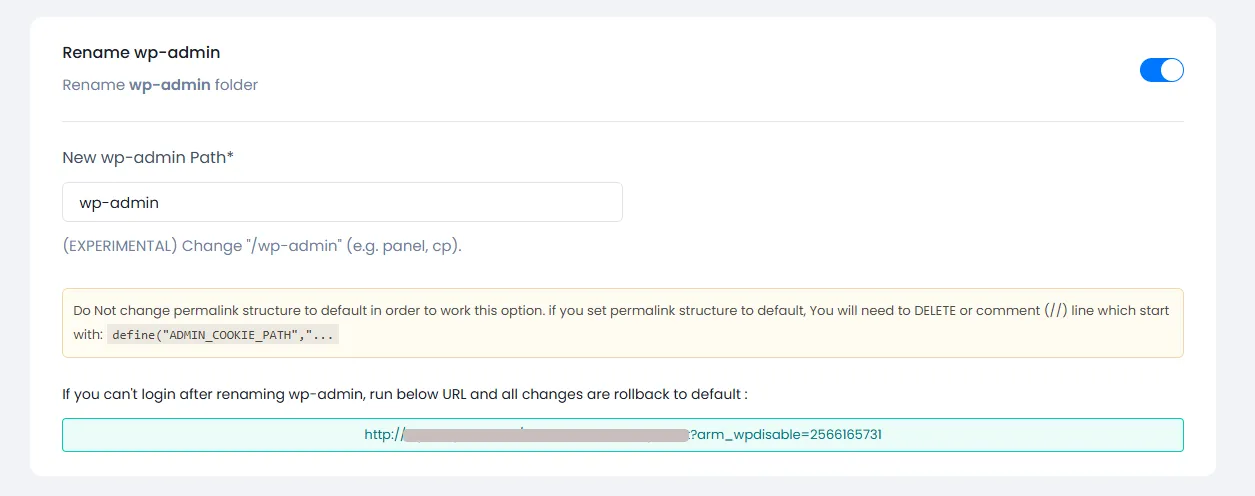1255x496 pixels.
Task: Click the "New wp-admin Path*" field label
Action: [x=145, y=157]
